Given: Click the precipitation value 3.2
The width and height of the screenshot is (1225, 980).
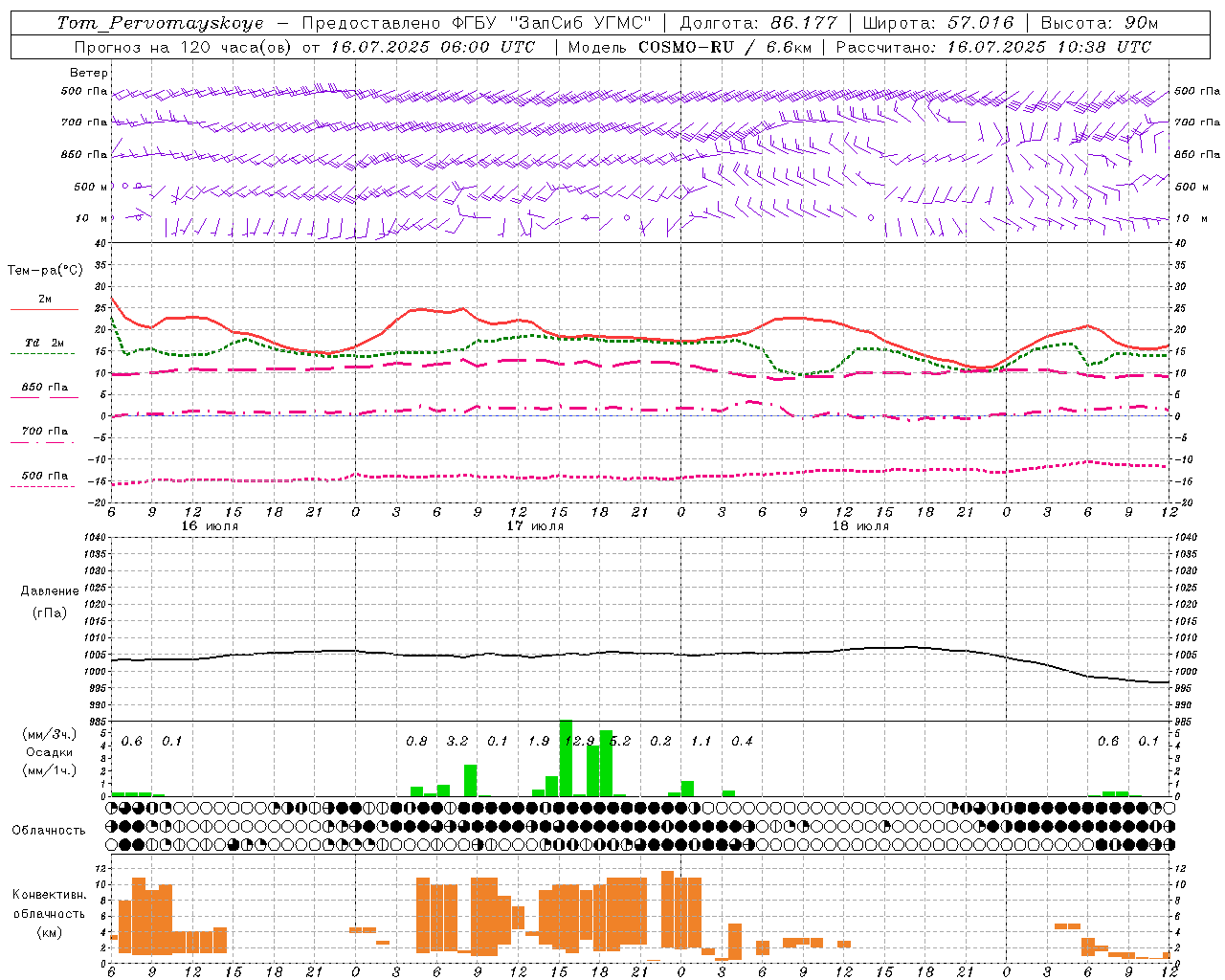Looking at the screenshot, I should tap(457, 741).
